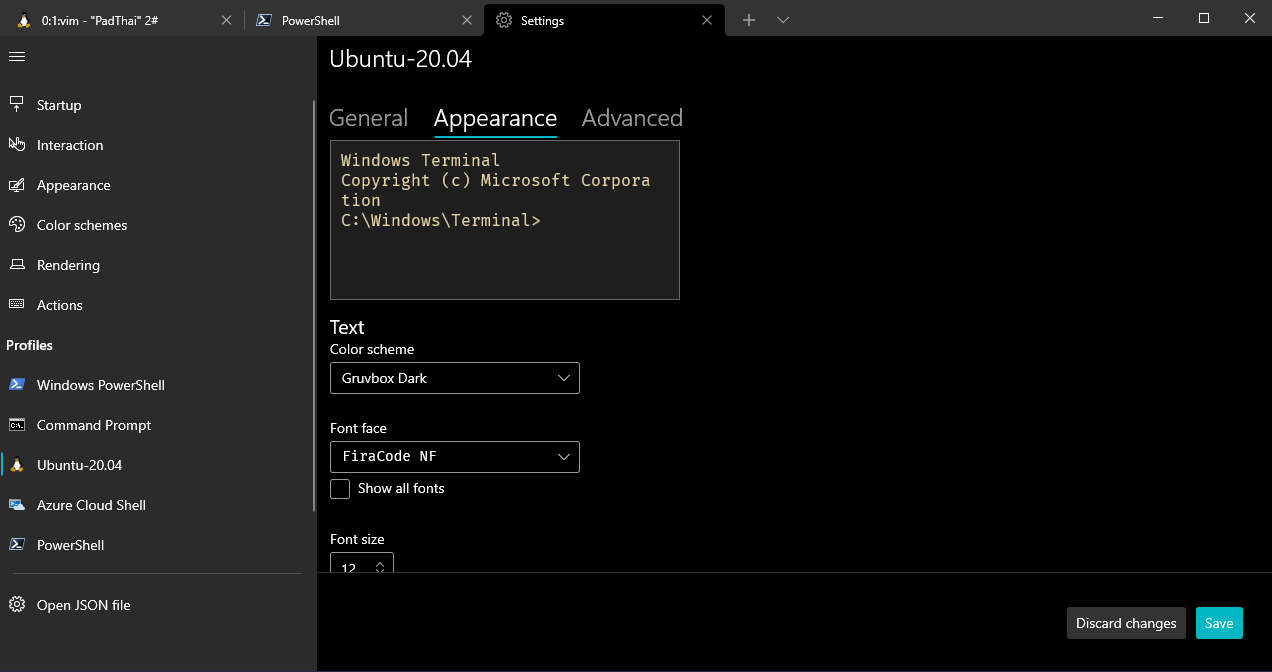Click the Rendering monitor icon
The image size is (1272, 672).
[17, 265]
